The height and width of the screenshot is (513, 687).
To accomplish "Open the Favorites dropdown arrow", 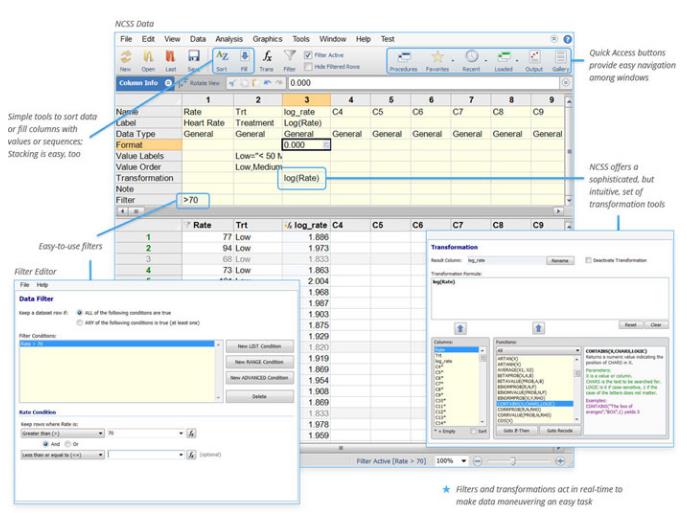I will [x=453, y=61].
